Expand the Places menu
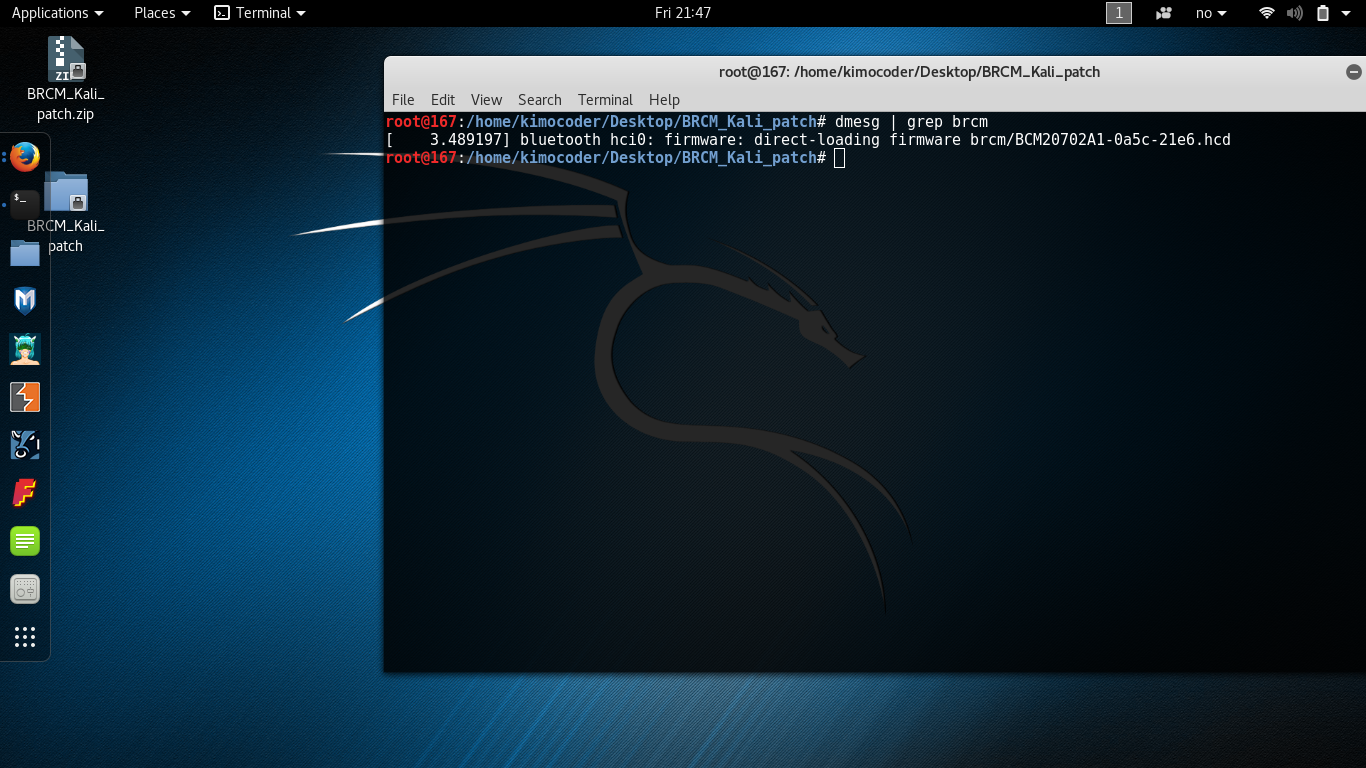Screen dimensions: 1366x768 (162, 13)
